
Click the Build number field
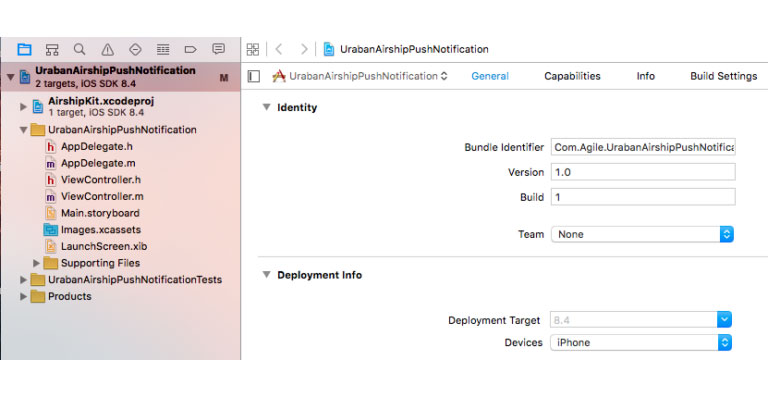coord(643,197)
